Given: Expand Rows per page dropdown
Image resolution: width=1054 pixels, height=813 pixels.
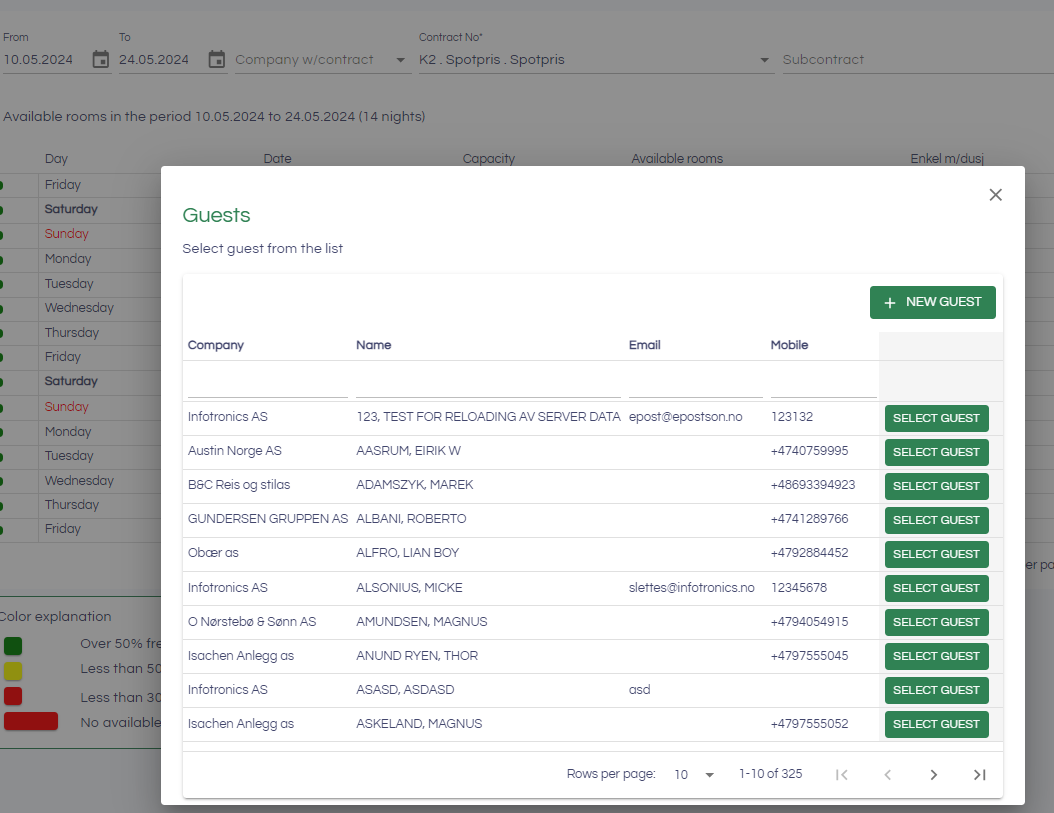Looking at the screenshot, I should coord(695,774).
